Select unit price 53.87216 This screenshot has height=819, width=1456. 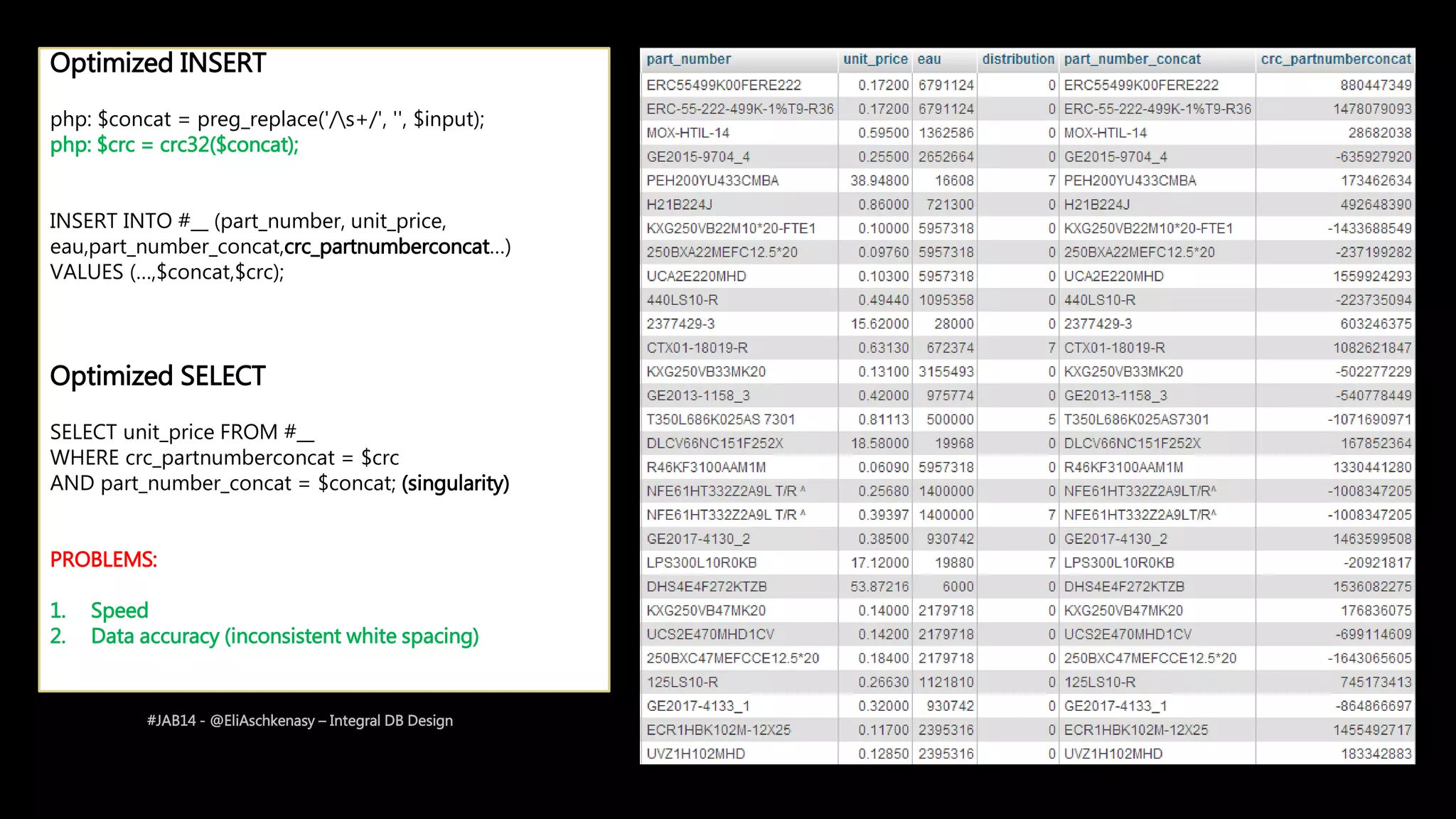(879, 587)
